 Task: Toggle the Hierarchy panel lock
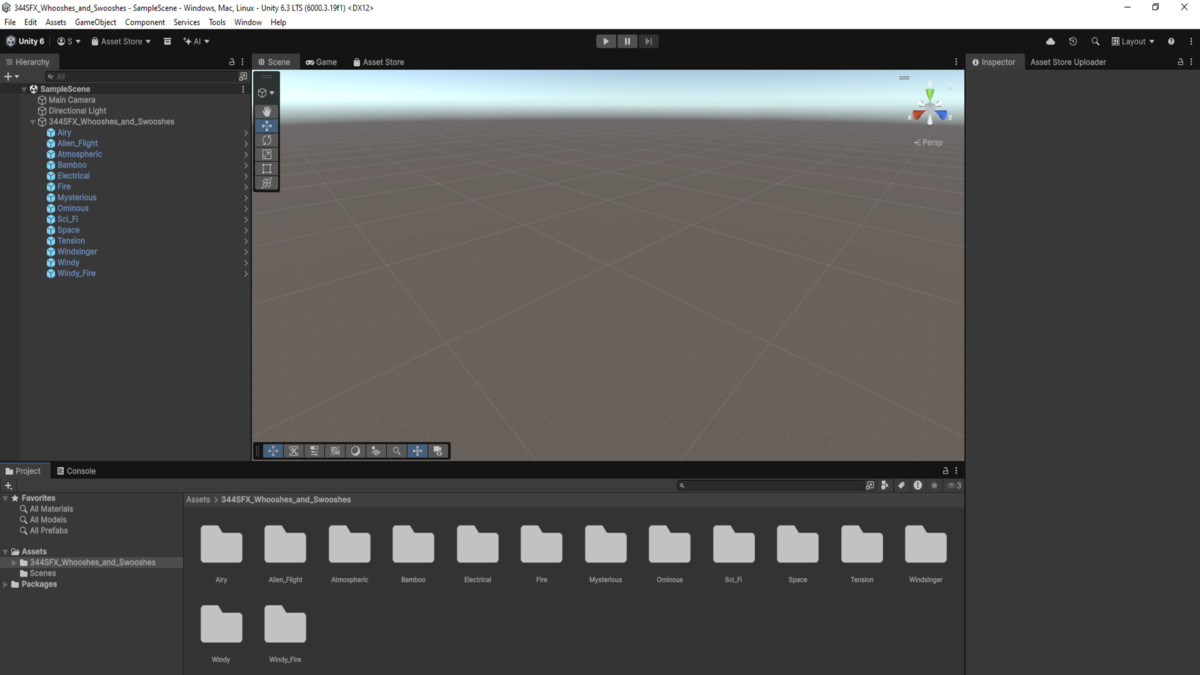click(232, 62)
